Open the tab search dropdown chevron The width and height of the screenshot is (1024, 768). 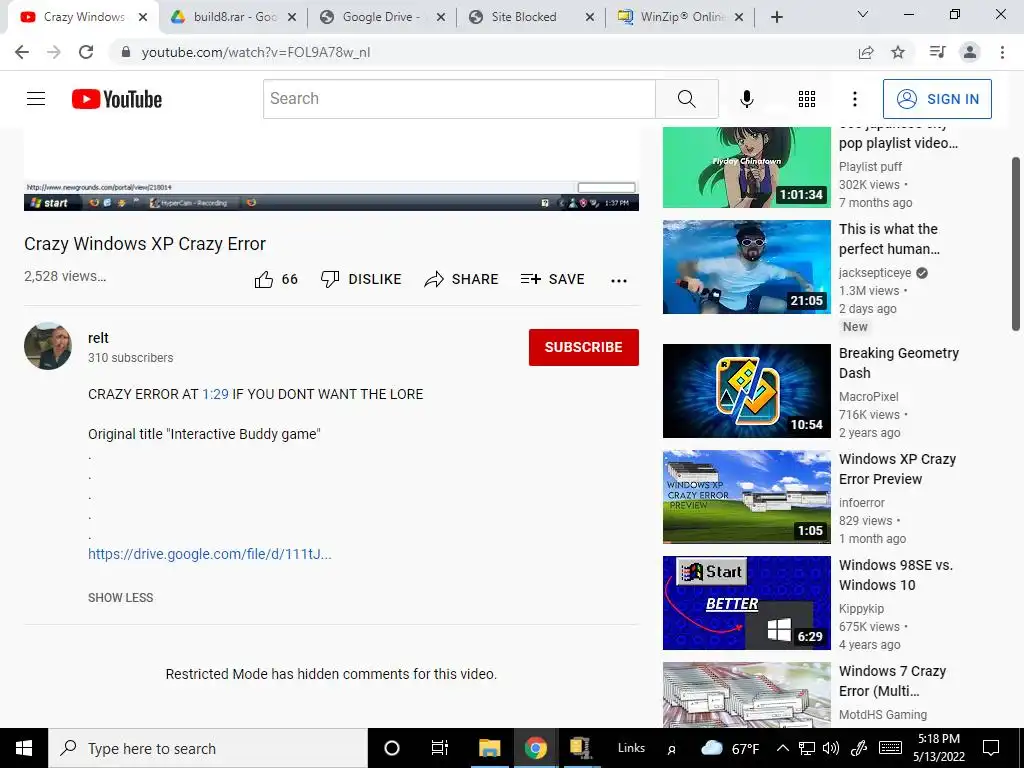[862, 14]
